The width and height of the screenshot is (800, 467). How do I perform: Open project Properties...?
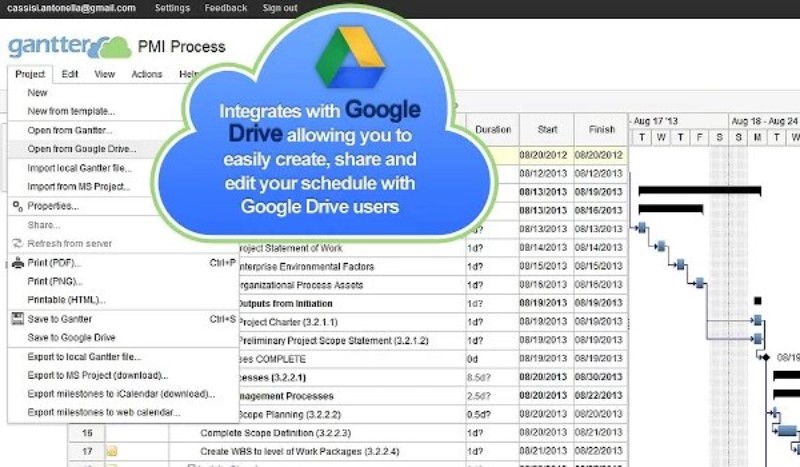[53, 206]
